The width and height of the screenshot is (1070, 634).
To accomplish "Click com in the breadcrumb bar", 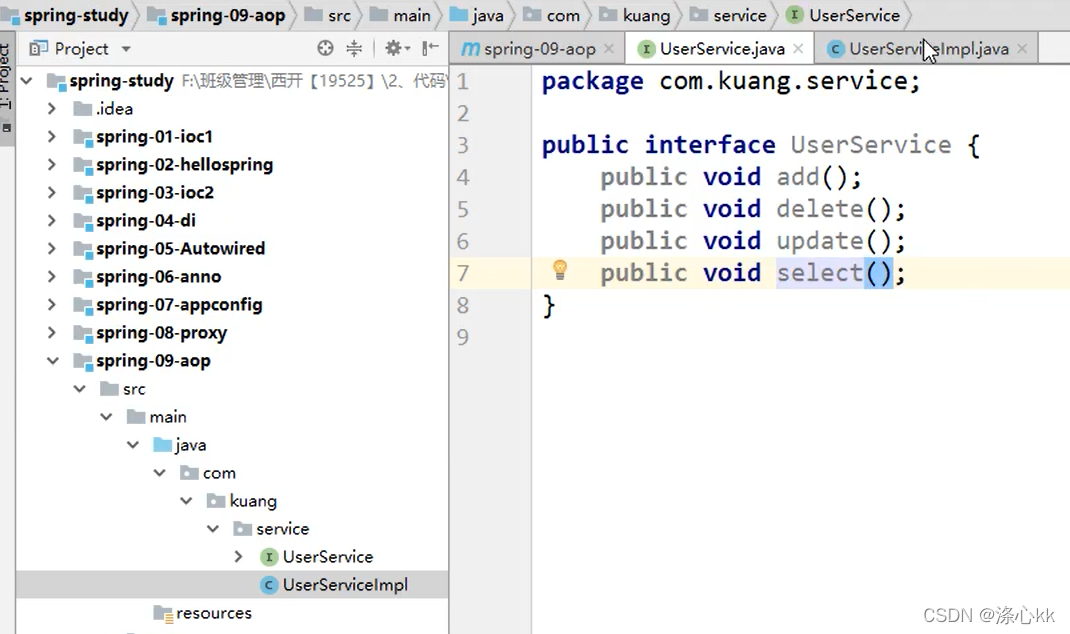I will 552,15.
